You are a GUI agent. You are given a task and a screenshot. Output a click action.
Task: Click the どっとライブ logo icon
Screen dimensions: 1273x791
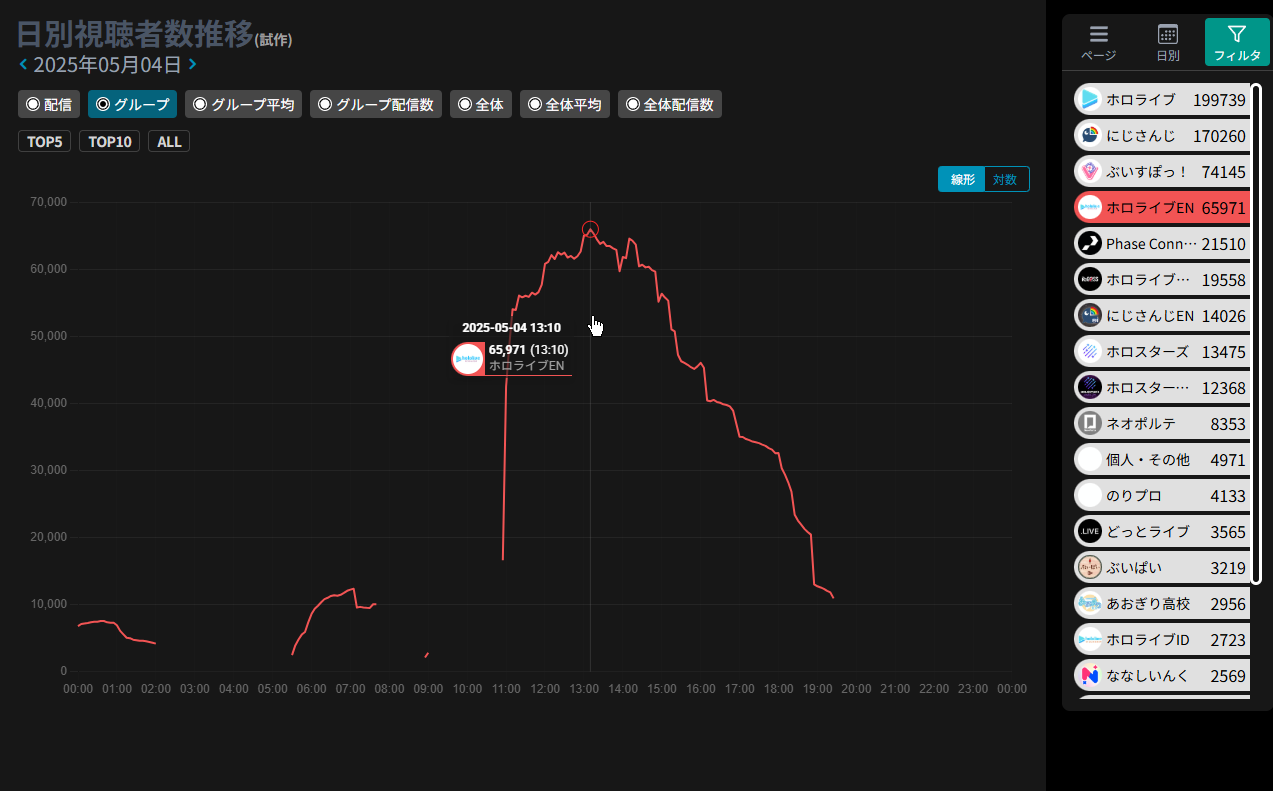[x=1089, y=531]
